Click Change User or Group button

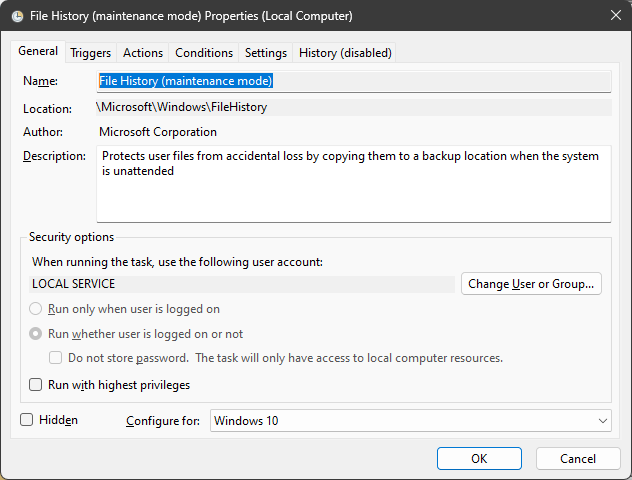point(531,284)
